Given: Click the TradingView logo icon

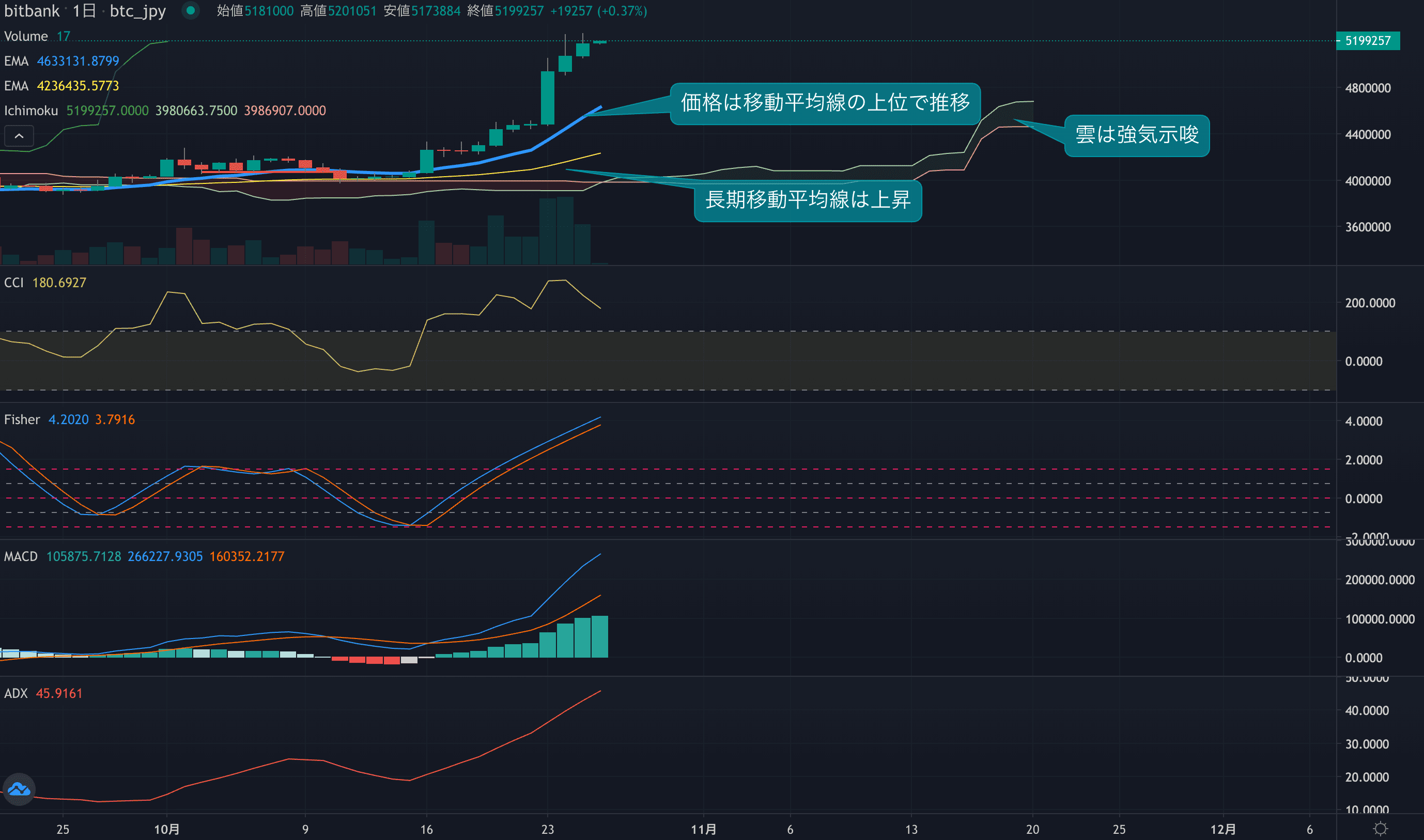Looking at the screenshot, I should (19, 788).
